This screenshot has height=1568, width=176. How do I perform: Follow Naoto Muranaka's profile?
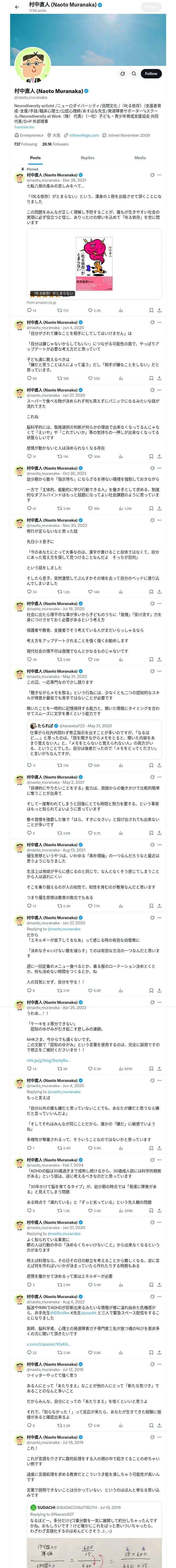pyautogui.click(x=150, y=74)
